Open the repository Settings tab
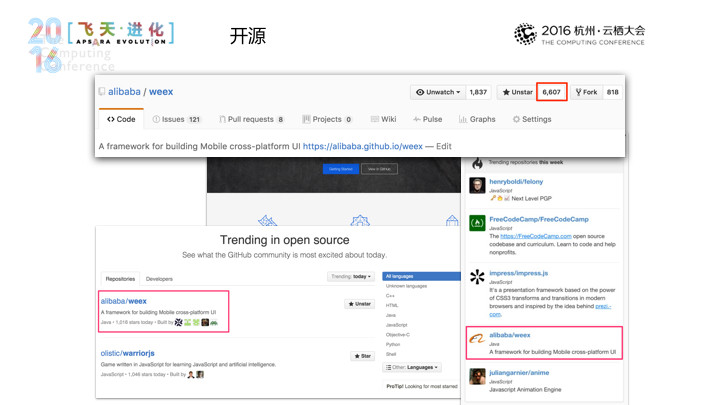The image size is (720, 405). click(532, 119)
